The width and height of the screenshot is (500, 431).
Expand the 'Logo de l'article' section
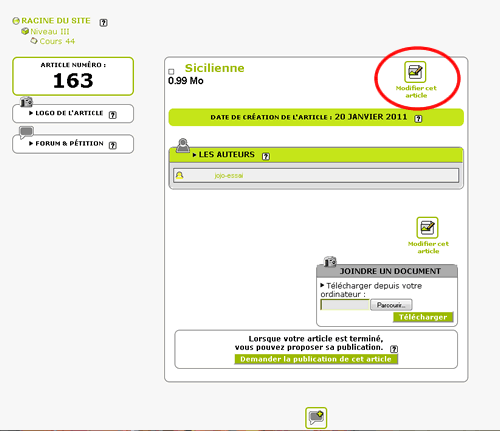coord(66,113)
